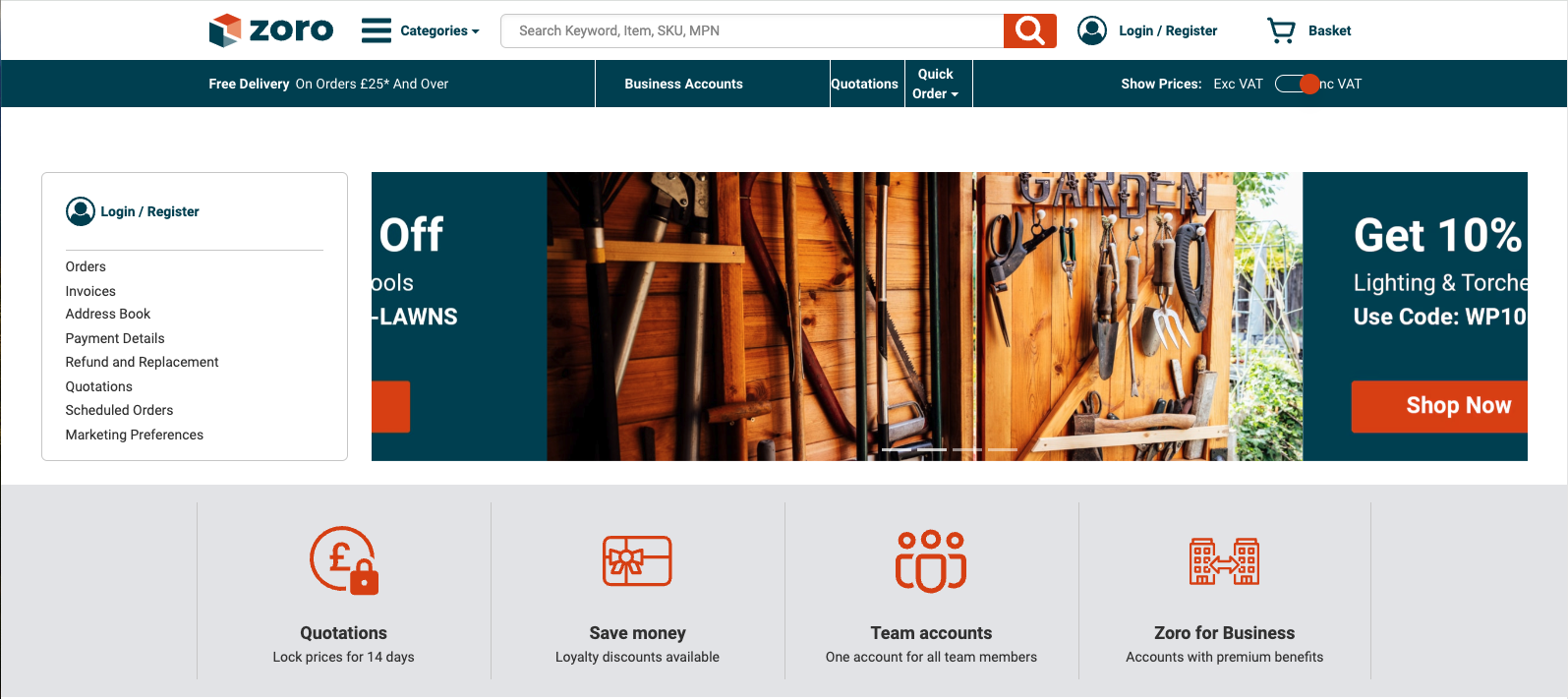
Task: Open Business Accounts in the navigation bar
Action: click(684, 84)
